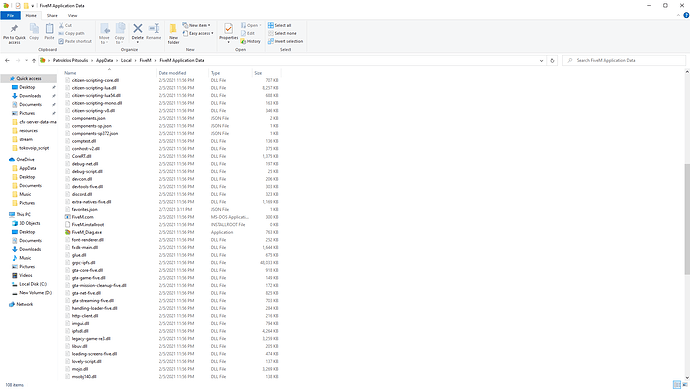Click the Rename icon in Organize group
690x389 pixels.
click(154, 29)
